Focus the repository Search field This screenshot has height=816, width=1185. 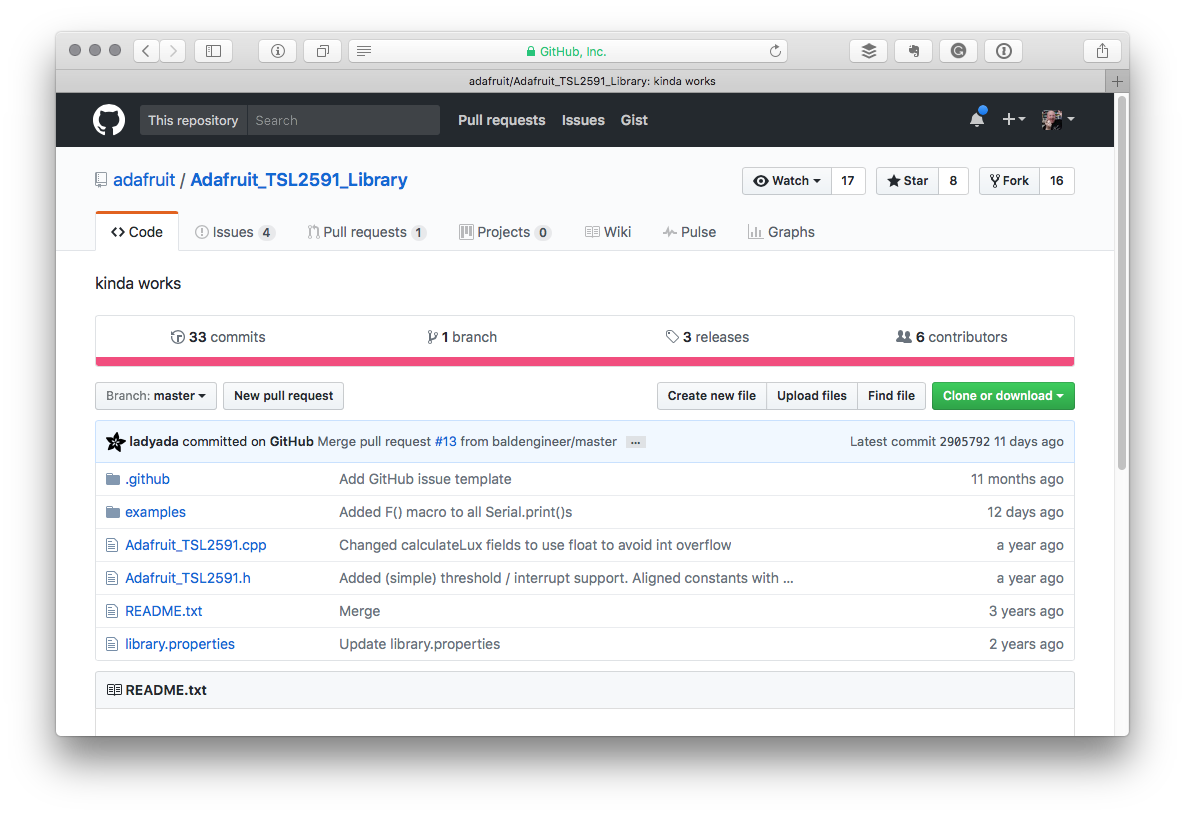tap(344, 120)
